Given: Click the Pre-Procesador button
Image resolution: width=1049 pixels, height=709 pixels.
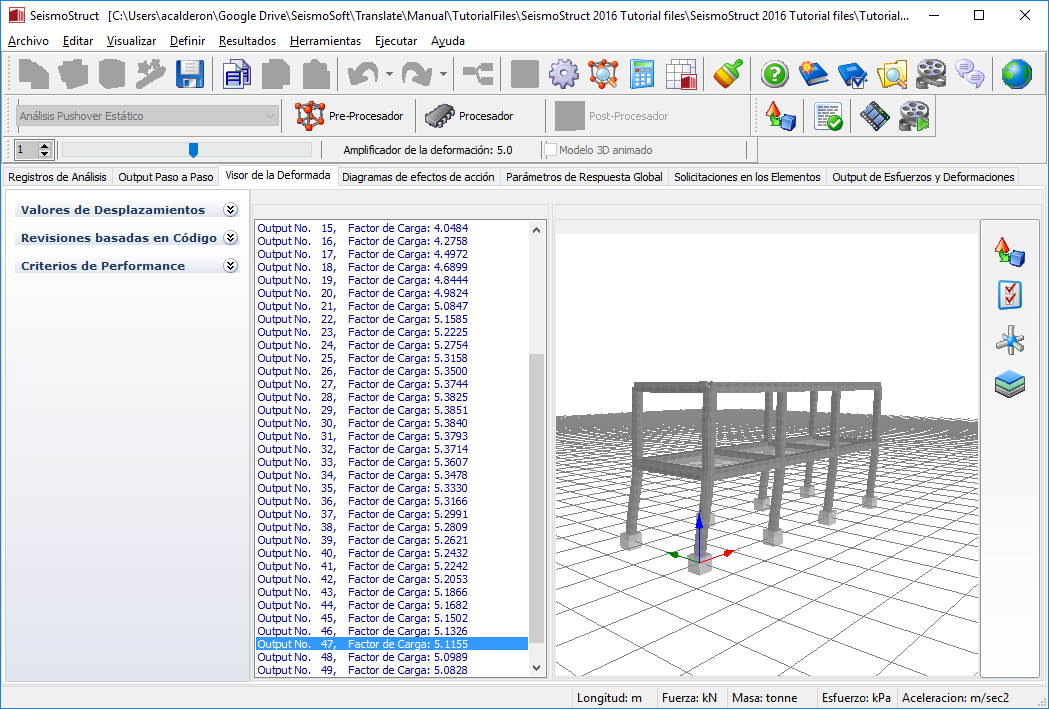Looking at the screenshot, I should [x=350, y=116].
